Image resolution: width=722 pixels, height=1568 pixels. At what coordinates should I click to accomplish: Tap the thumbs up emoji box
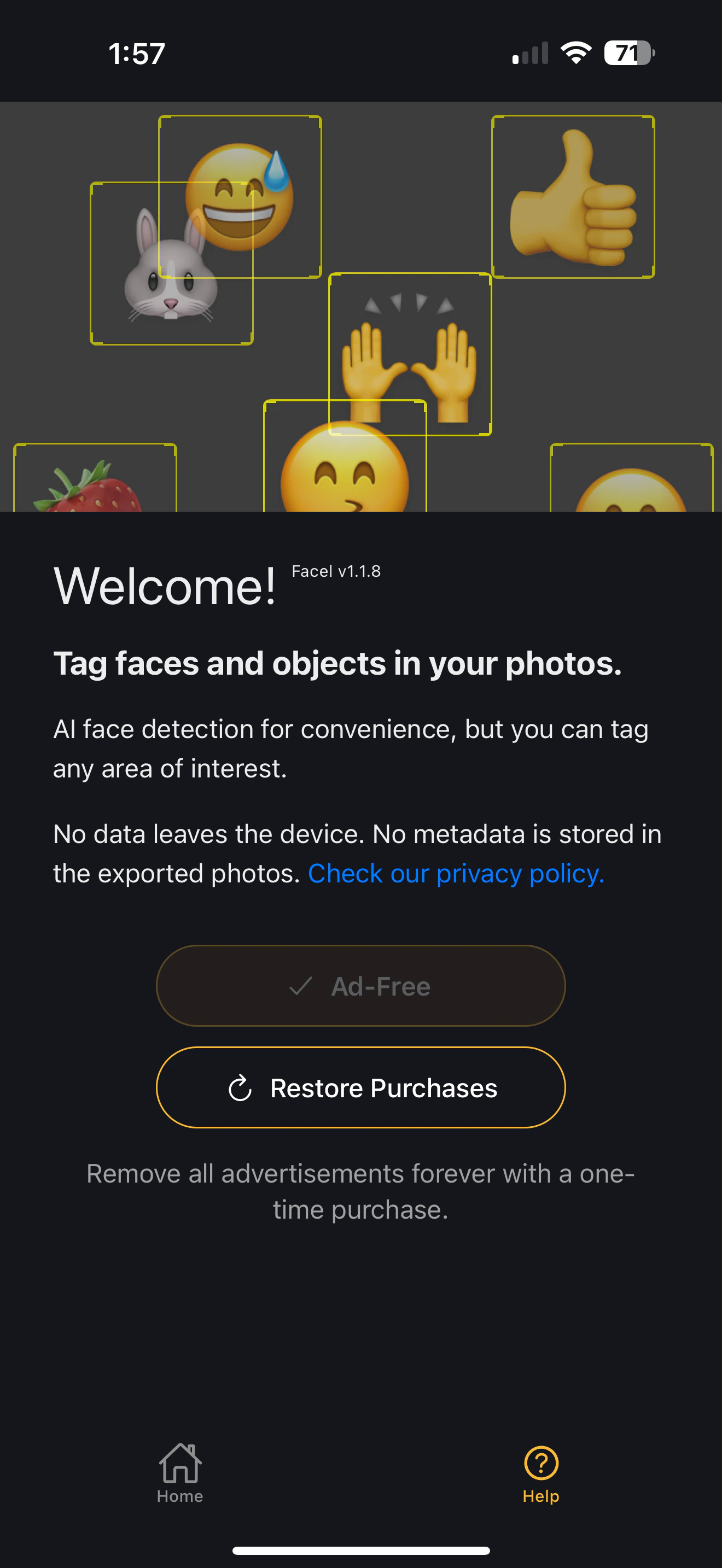click(573, 197)
